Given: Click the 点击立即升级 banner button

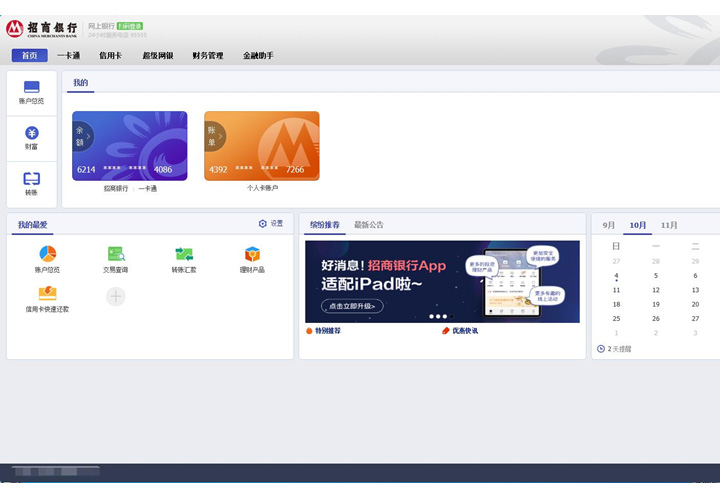Looking at the screenshot, I should click(352, 306).
